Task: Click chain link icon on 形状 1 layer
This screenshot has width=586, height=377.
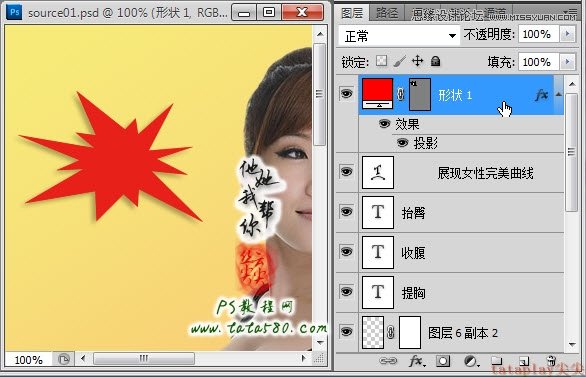Action: 401,95
